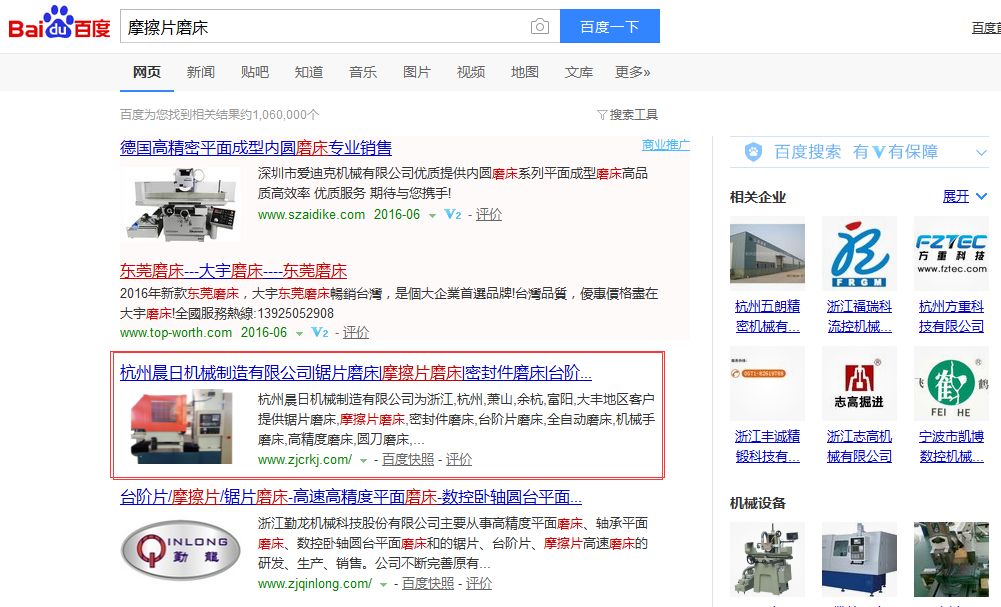1001x607 pixels.
Task: Click the 志高掘进 company logo
Action: coord(859,383)
